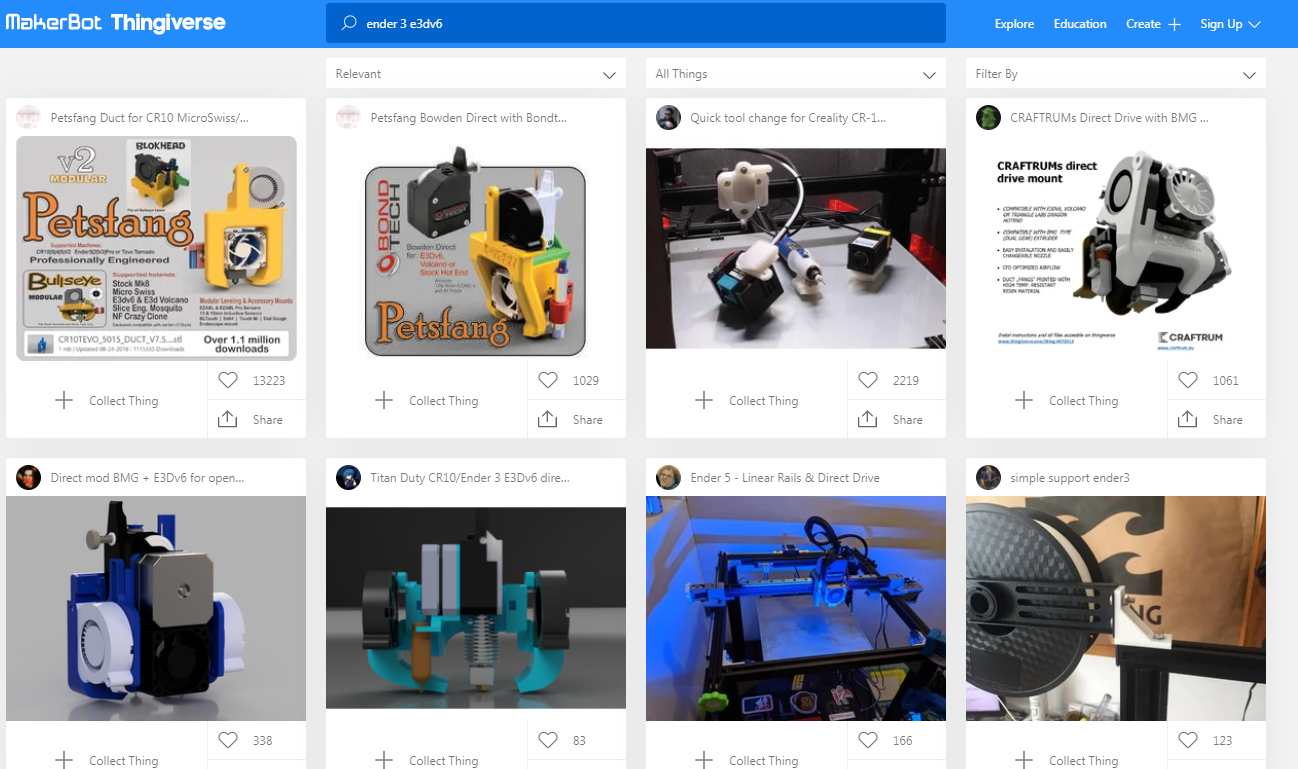Collect Thing for Direct mod BMG + E3Dv6
This screenshot has height=769, width=1298.
point(106,760)
